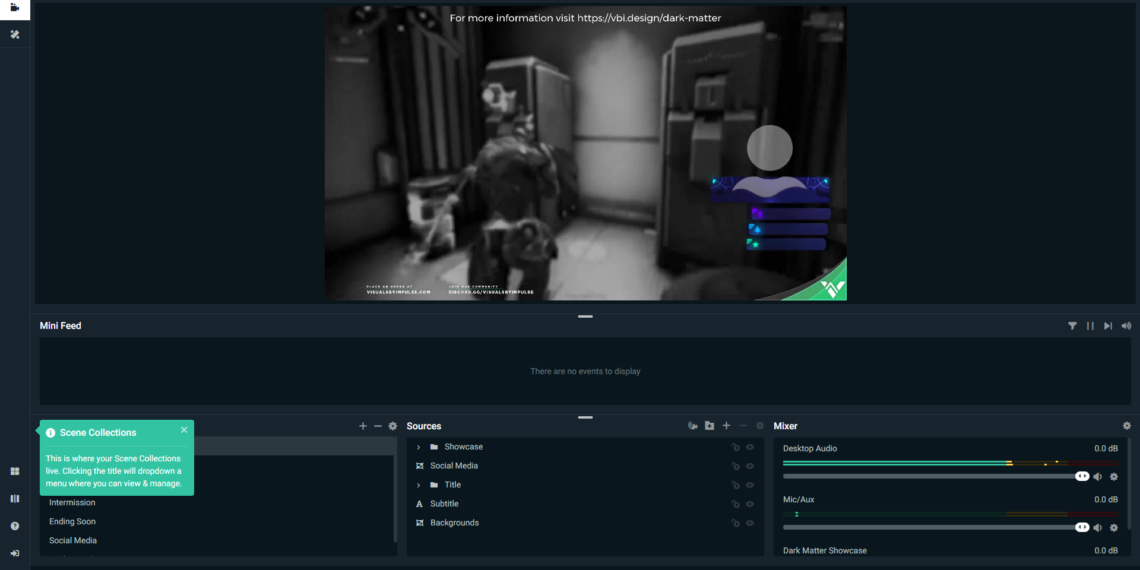Lock the Social Media source
The image size is (1140, 570).
pyautogui.click(x=734, y=466)
